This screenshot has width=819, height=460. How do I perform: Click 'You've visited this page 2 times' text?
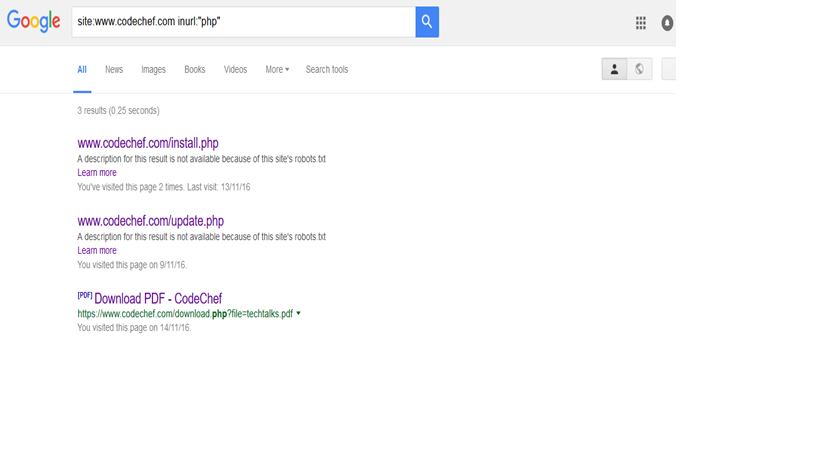point(130,187)
